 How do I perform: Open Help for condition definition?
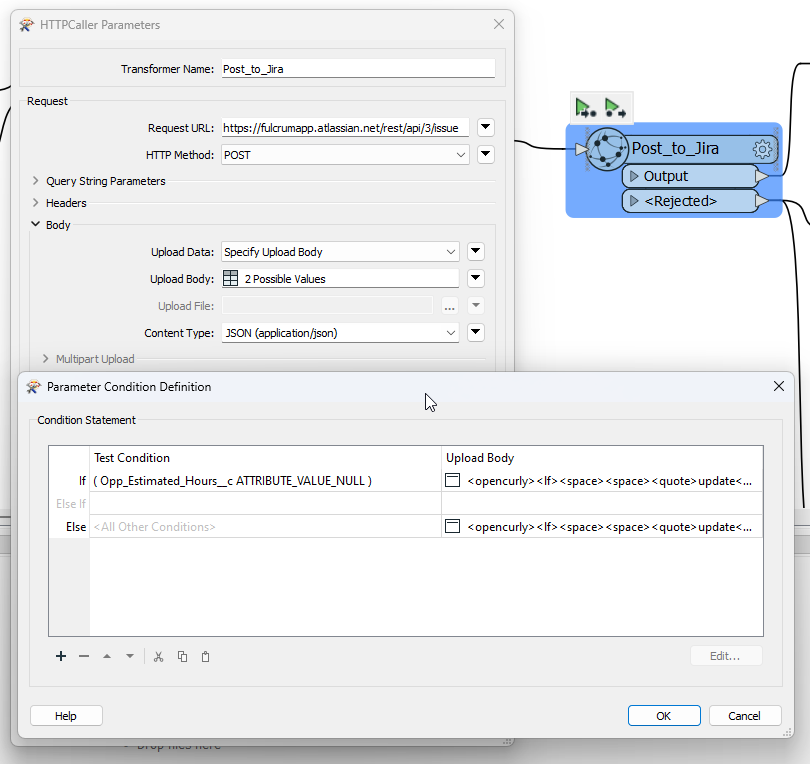point(66,715)
